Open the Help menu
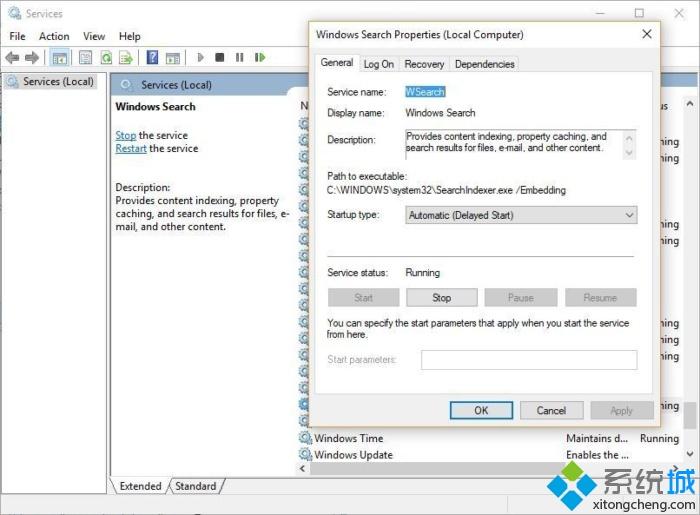700x515 pixels. pyautogui.click(x=129, y=36)
